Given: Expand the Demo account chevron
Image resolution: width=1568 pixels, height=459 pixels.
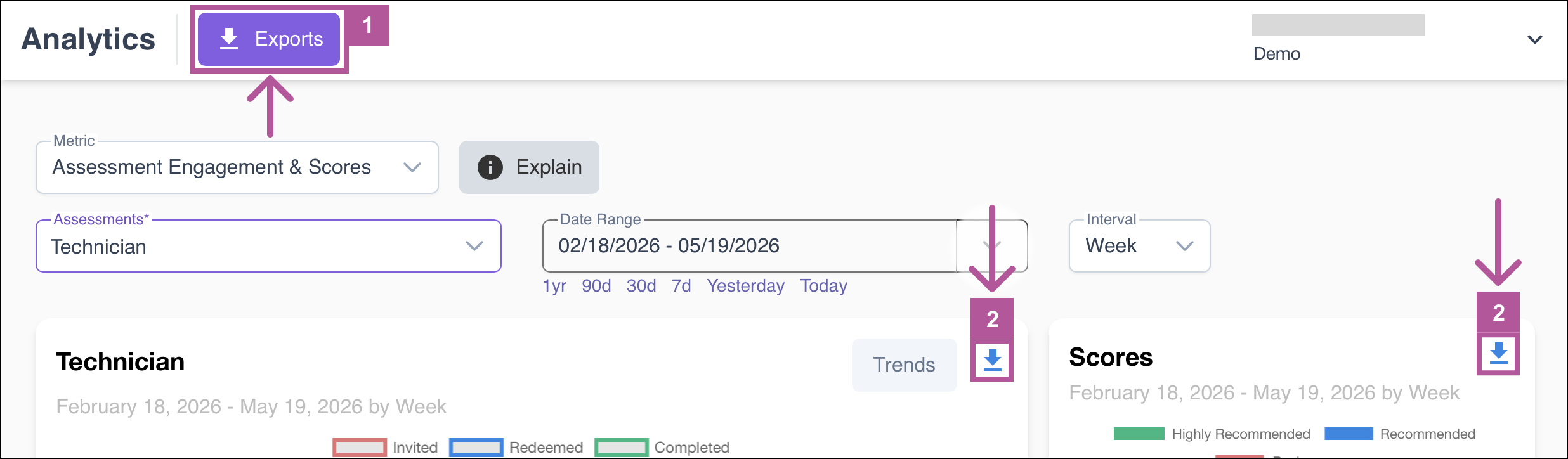Looking at the screenshot, I should click(1534, 39).
